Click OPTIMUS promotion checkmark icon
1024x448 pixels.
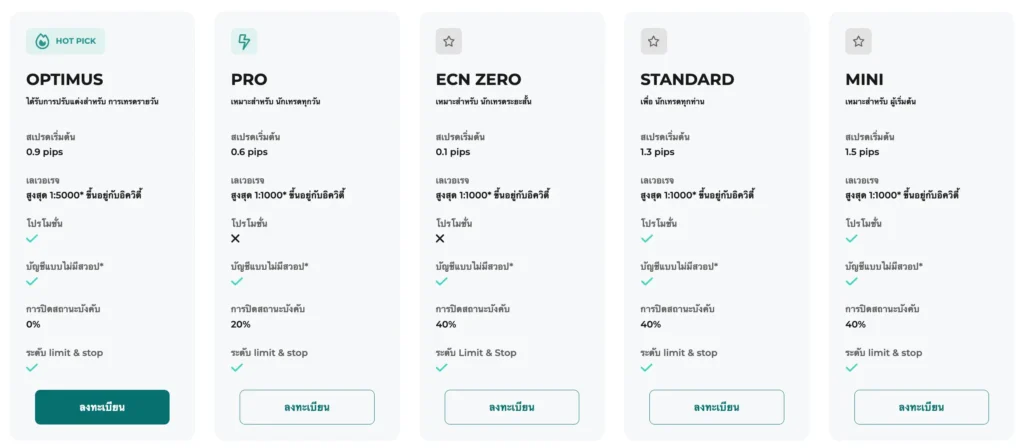(32, 239)
